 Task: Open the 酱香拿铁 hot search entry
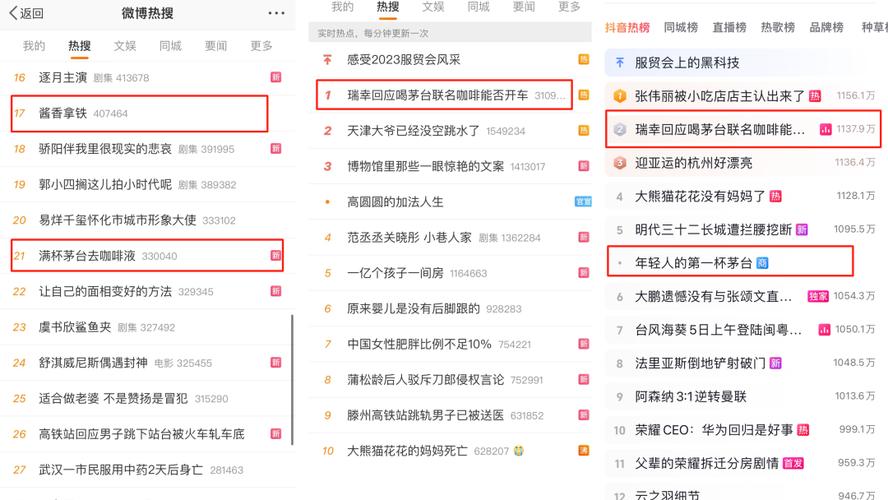(x=139, y=113)
